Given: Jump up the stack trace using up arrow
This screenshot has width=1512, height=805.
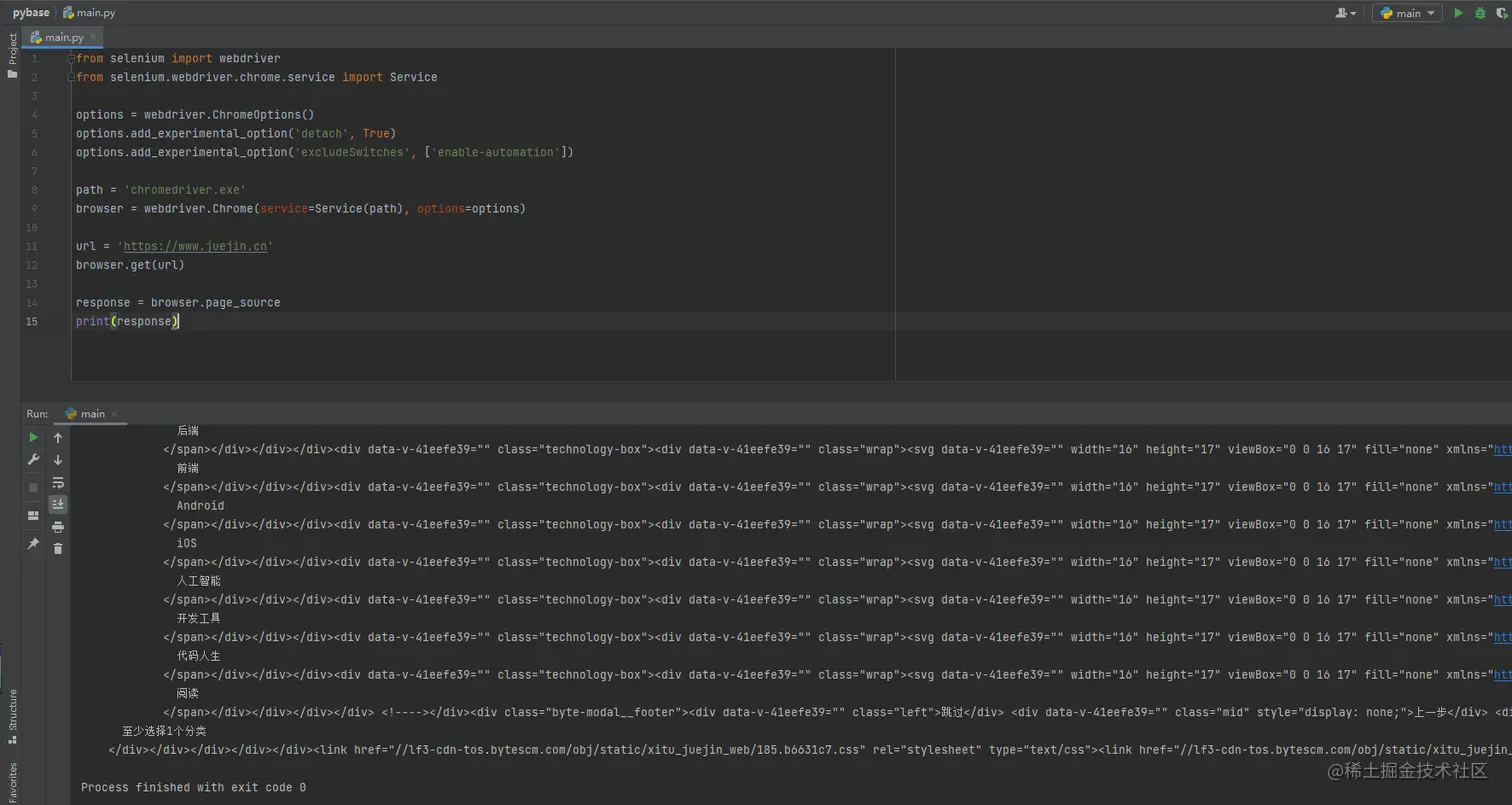Looking at the screenshot, I should (x=58, y=438).
